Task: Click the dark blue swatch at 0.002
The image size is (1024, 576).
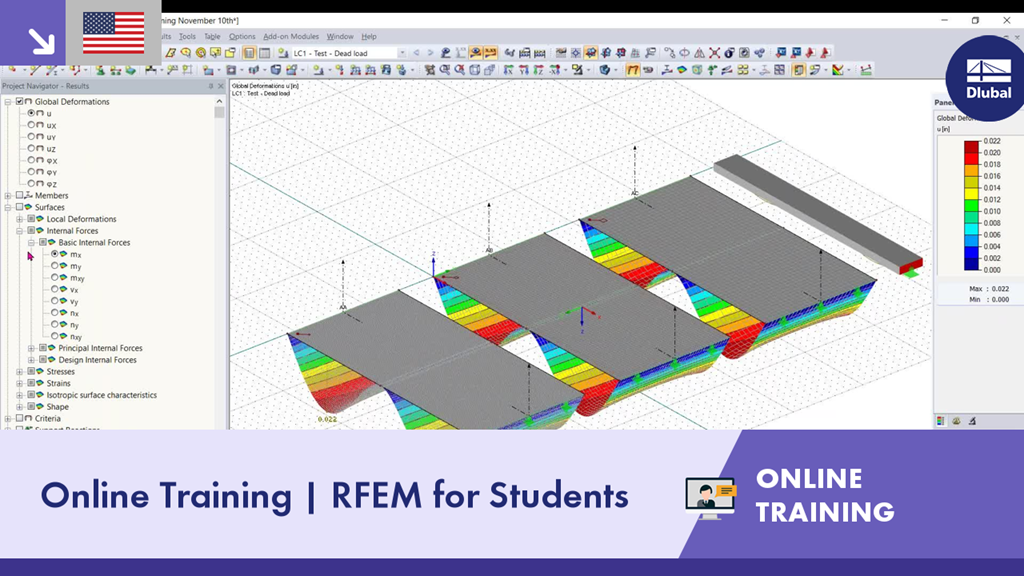Action: tap(972, 264)
